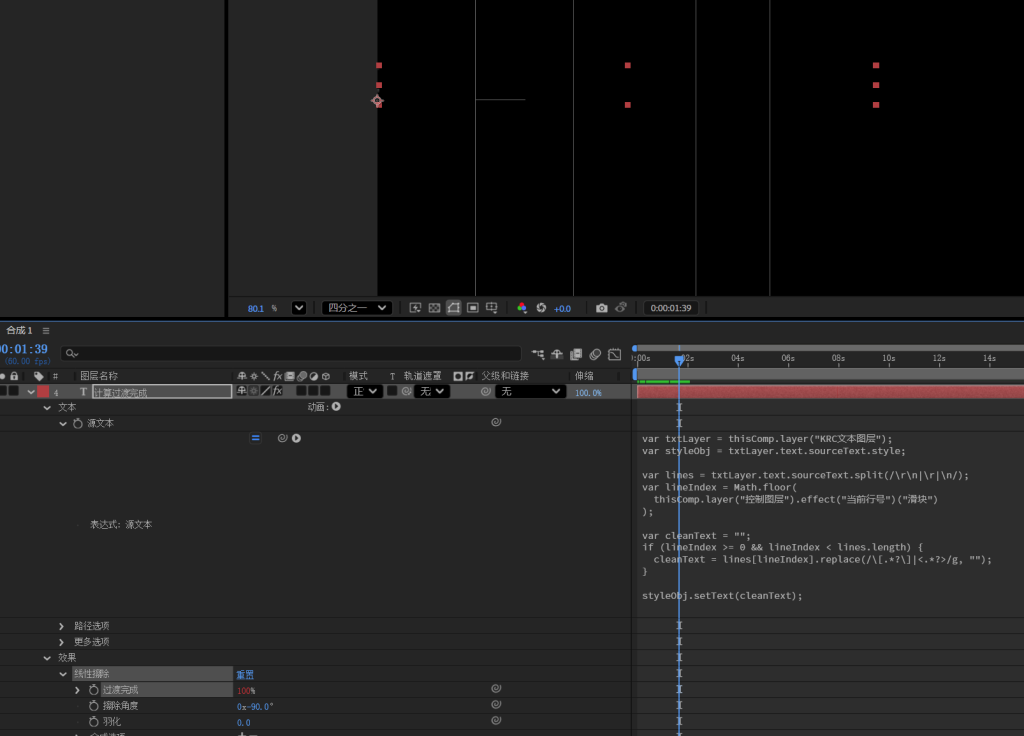
Task: Toggle the stopwatch for 源文本
Action: pyautogui.click(x=78, y=424)
